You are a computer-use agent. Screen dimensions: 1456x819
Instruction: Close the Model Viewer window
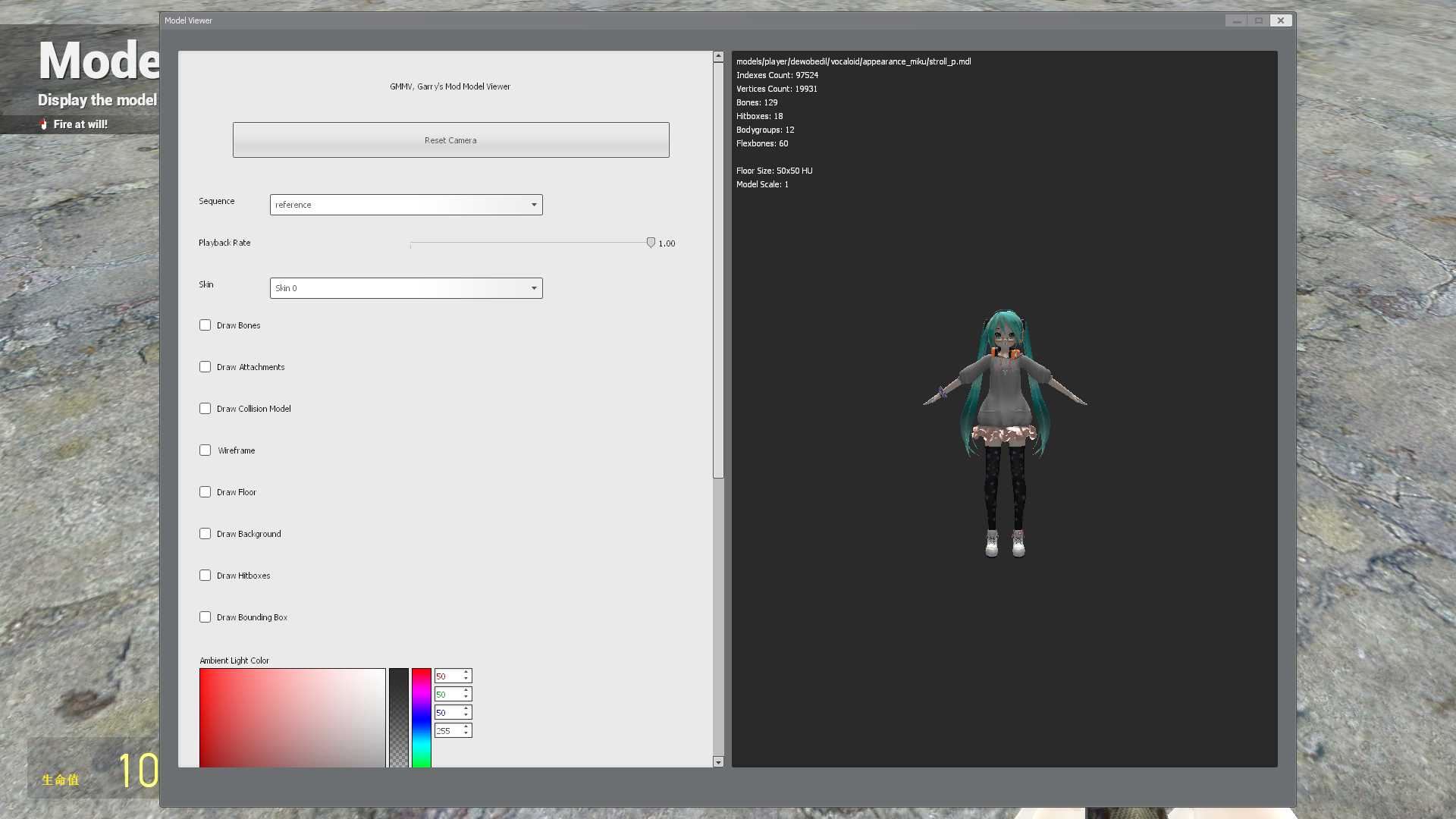click(x=1281, y=20)
